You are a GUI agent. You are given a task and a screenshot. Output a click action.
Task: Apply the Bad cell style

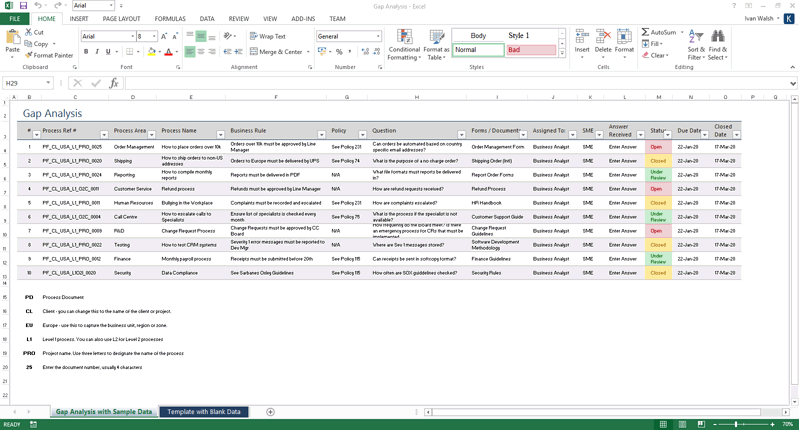[x=531, y=50]
